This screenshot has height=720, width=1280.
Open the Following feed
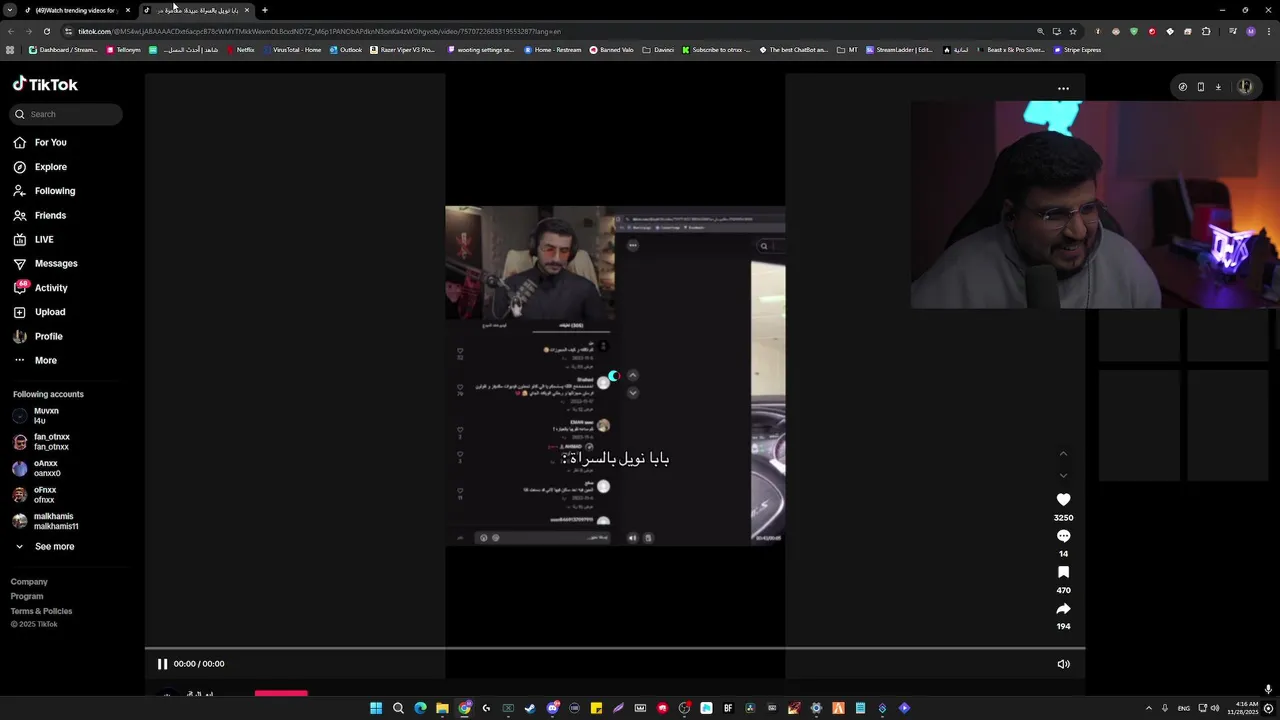(44, 191)
